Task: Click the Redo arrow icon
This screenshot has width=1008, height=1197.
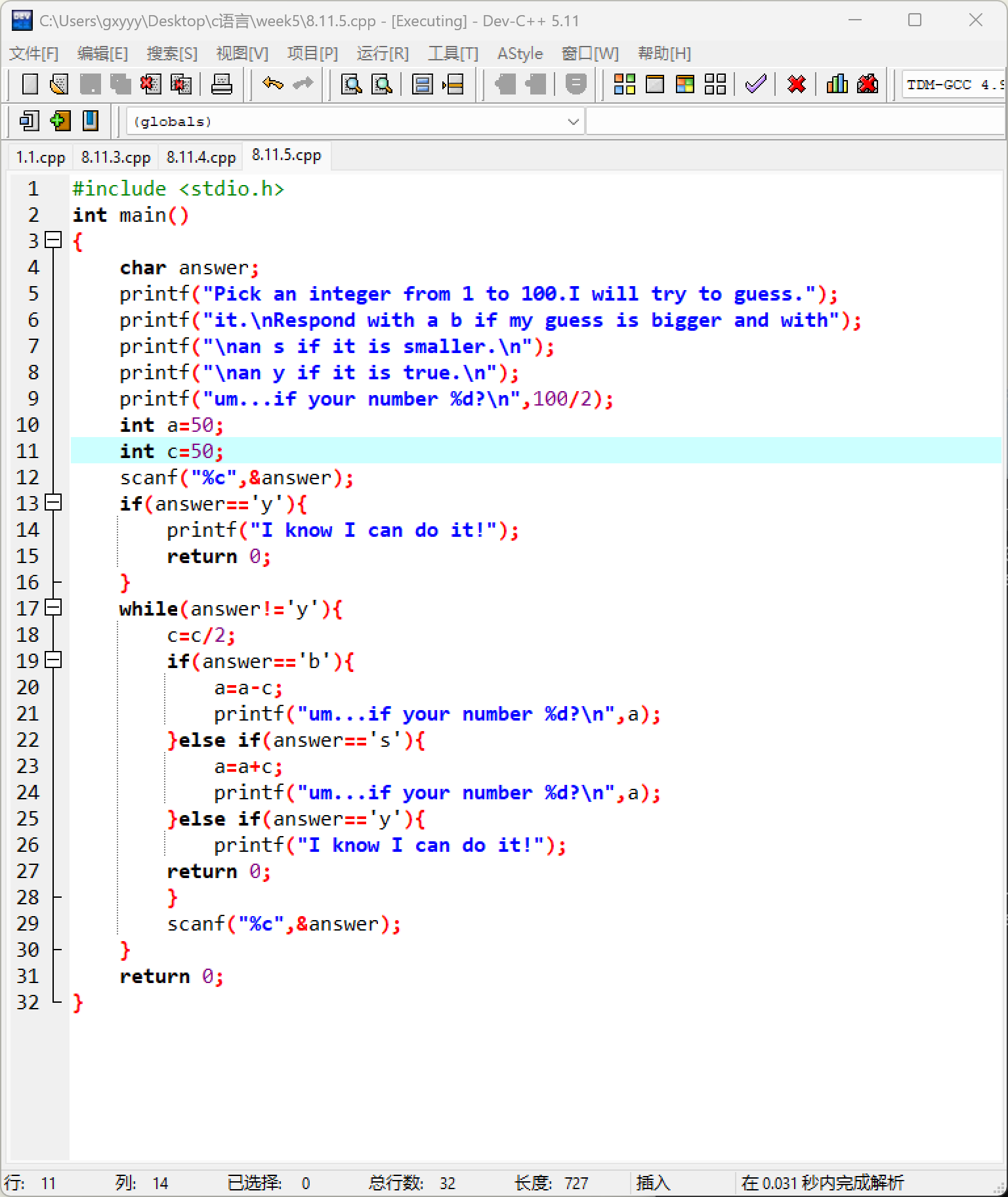Action: point(303,83)
